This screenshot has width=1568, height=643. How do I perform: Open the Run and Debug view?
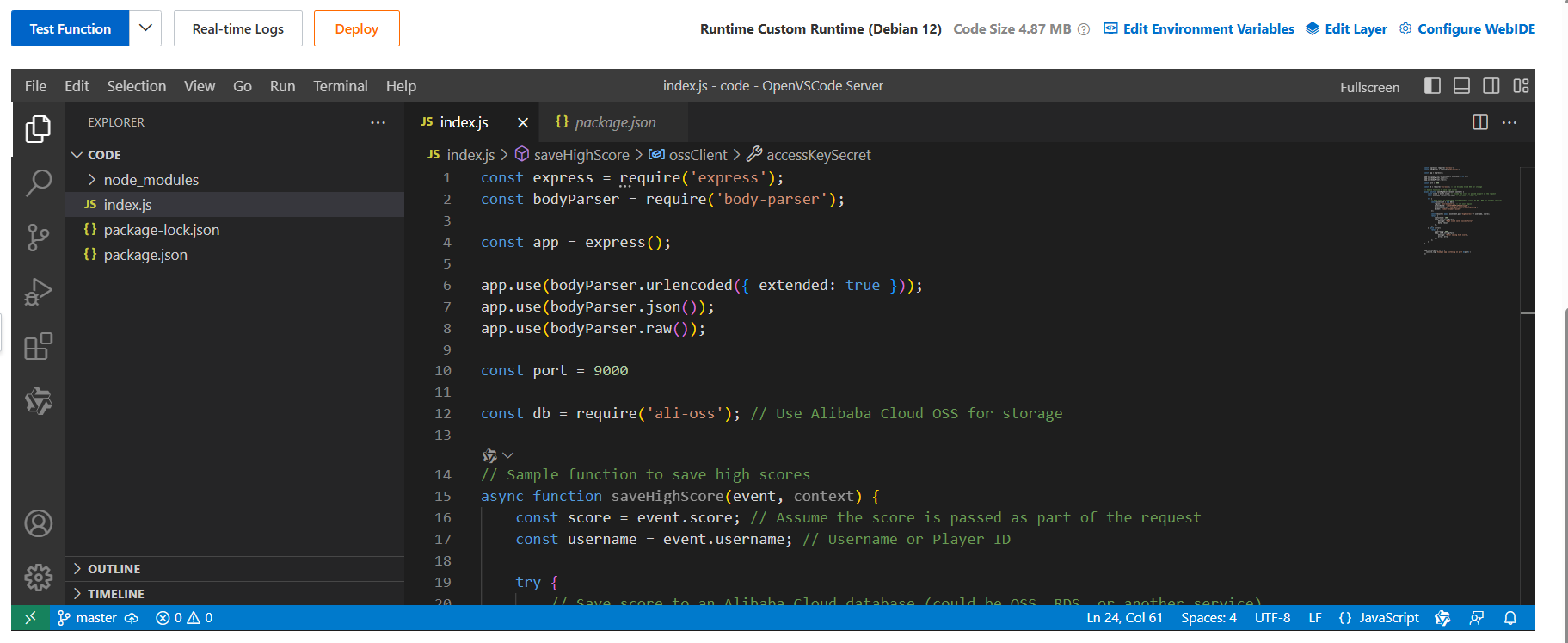tap(38, 292)
